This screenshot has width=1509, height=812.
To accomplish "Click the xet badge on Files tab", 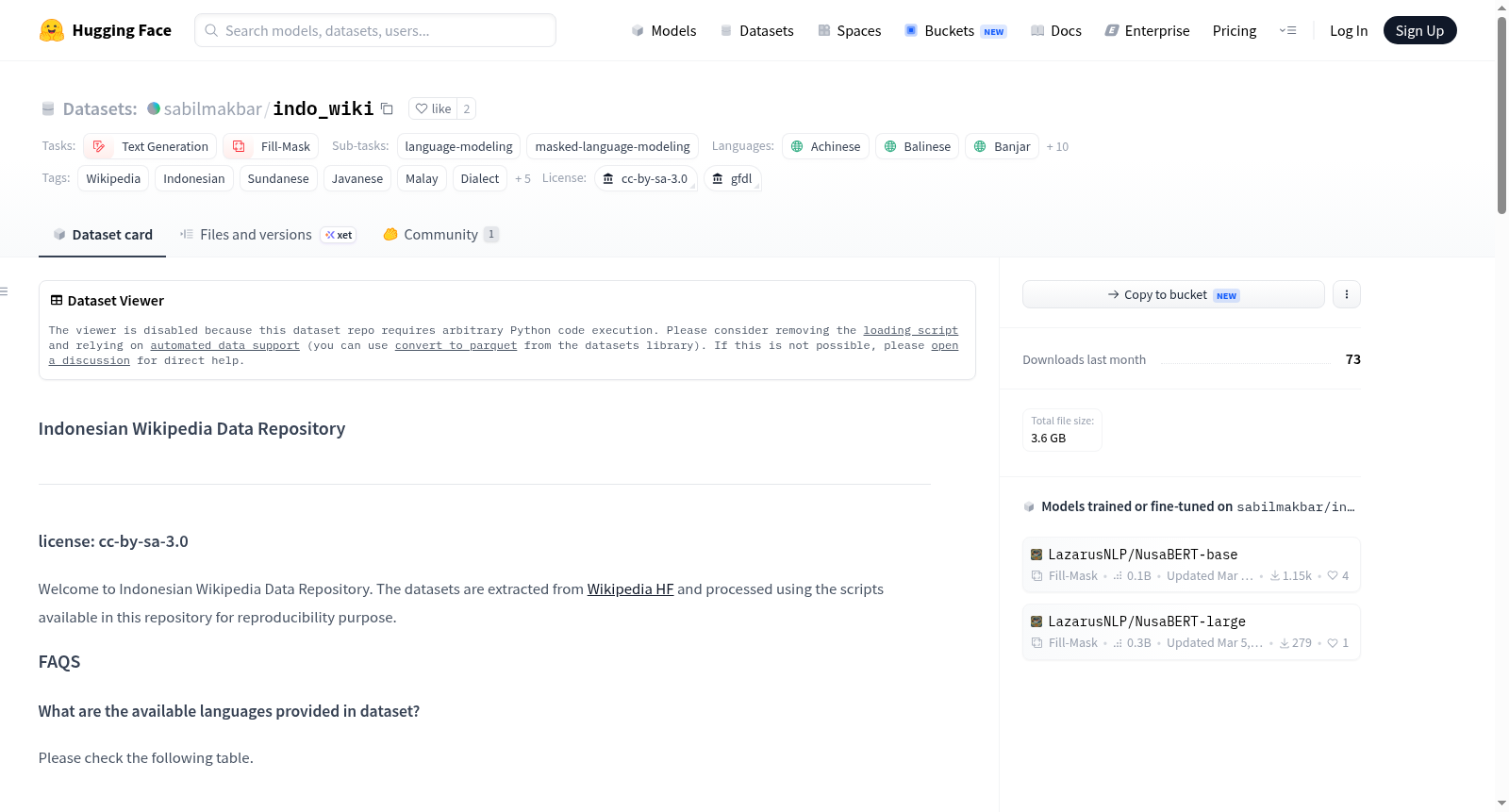I will tap(339, 235).
